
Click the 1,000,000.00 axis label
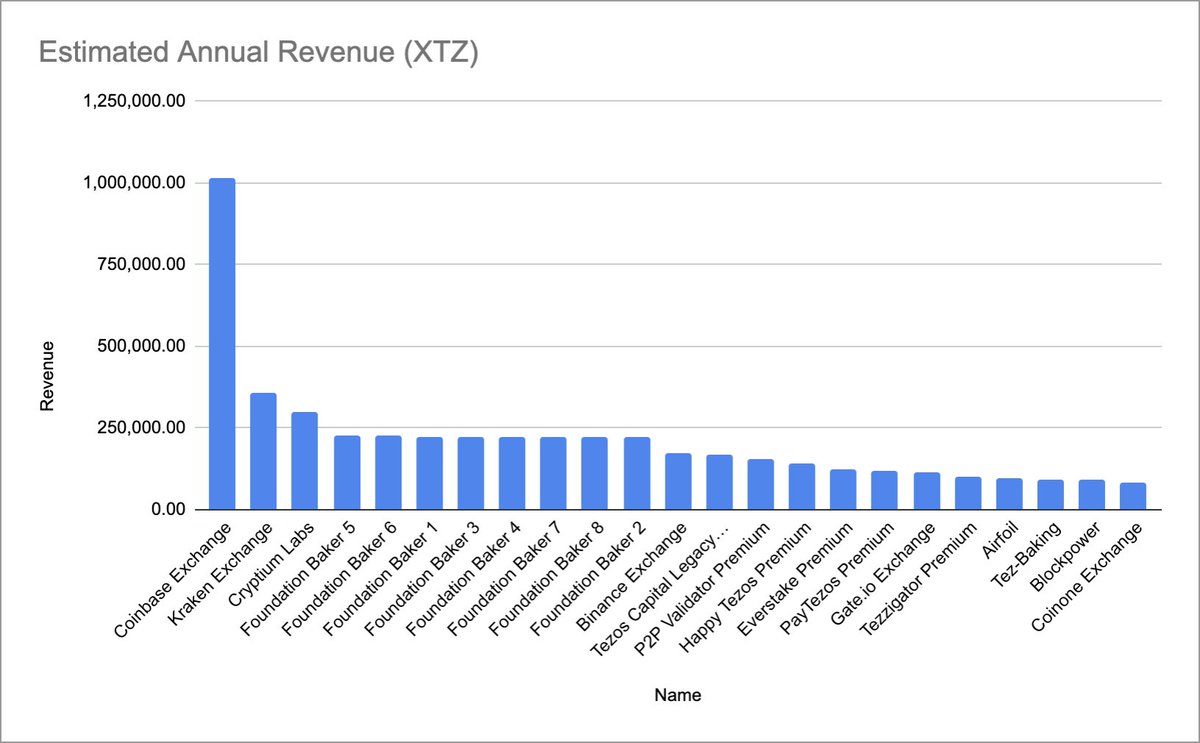tap(133, 183)
